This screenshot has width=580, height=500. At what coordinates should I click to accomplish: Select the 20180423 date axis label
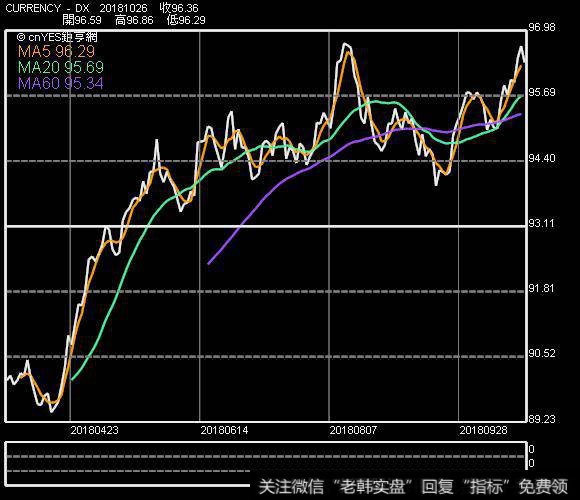94,430
